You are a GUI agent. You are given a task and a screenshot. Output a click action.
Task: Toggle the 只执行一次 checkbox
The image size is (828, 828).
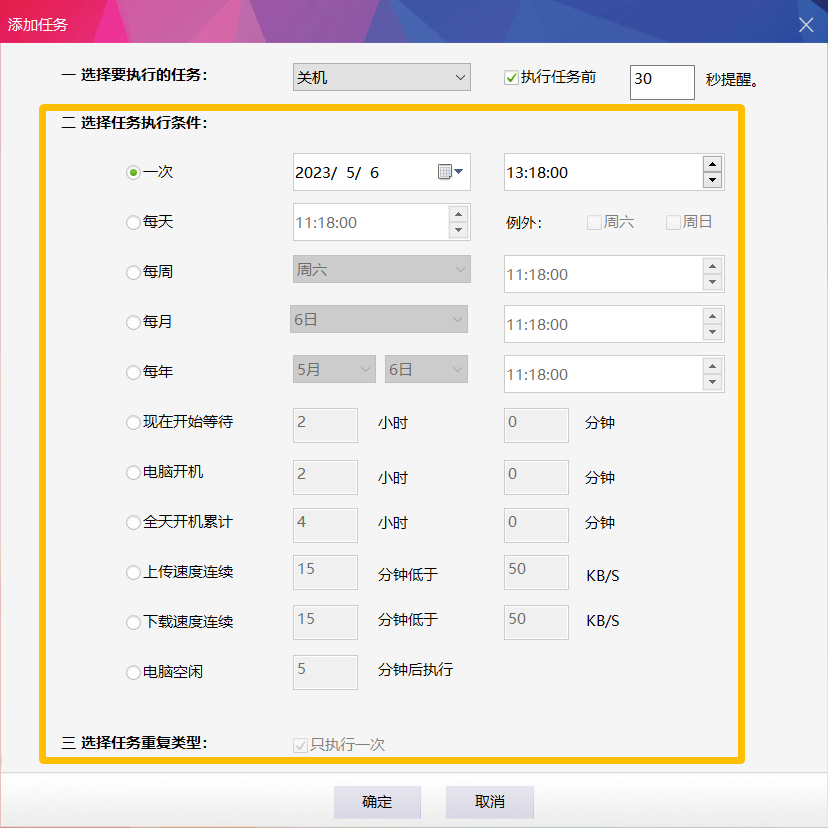[300, 745]
